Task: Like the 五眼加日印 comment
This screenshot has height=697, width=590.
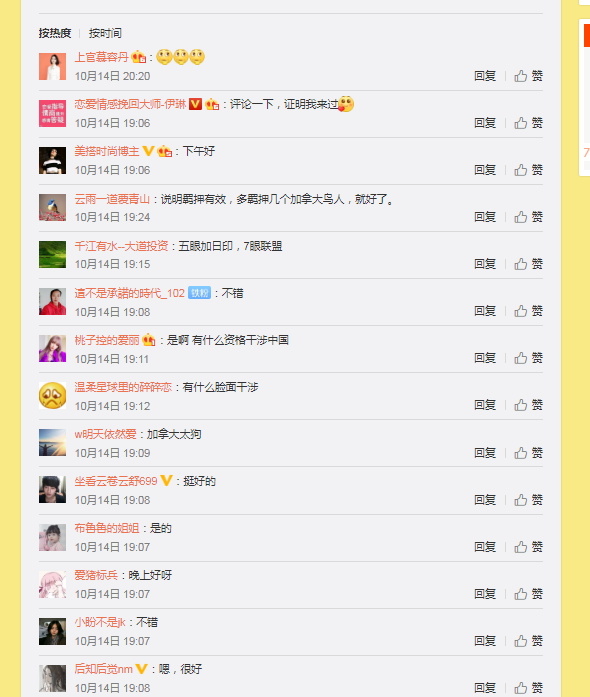Action: tap(528, 264)
